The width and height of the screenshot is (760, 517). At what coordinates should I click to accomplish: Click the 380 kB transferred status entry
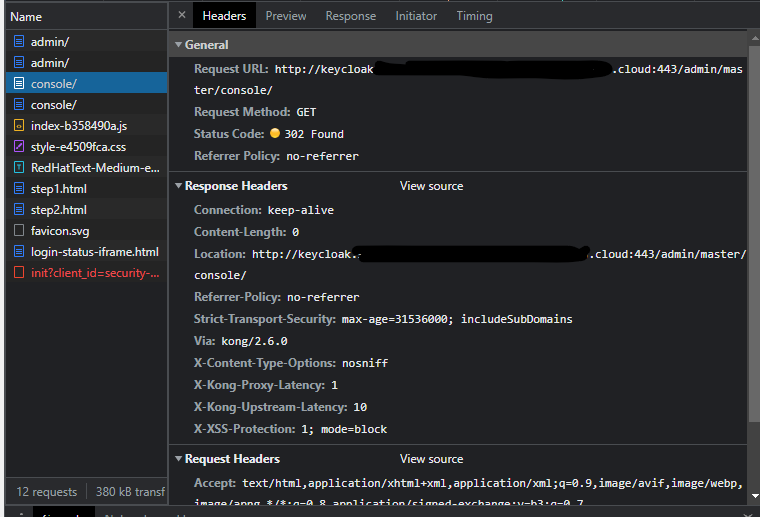tap(130, 492)
